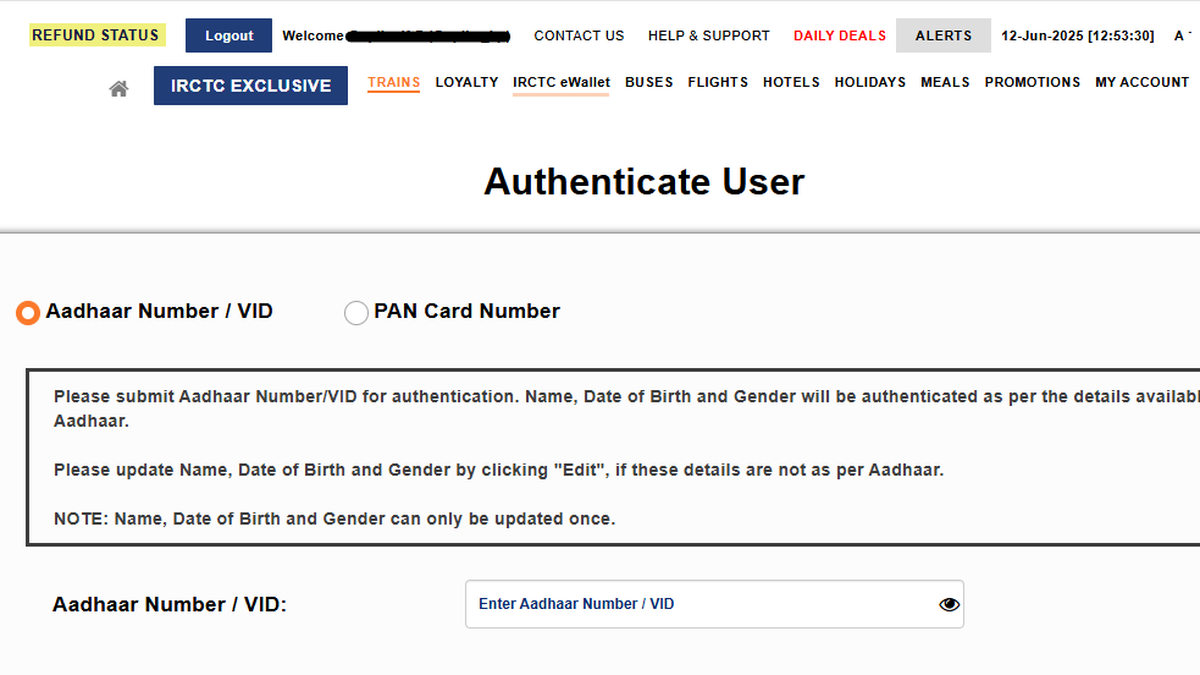Open HELP & SUPPORT

pyautogui.click(x=709, y=35)
